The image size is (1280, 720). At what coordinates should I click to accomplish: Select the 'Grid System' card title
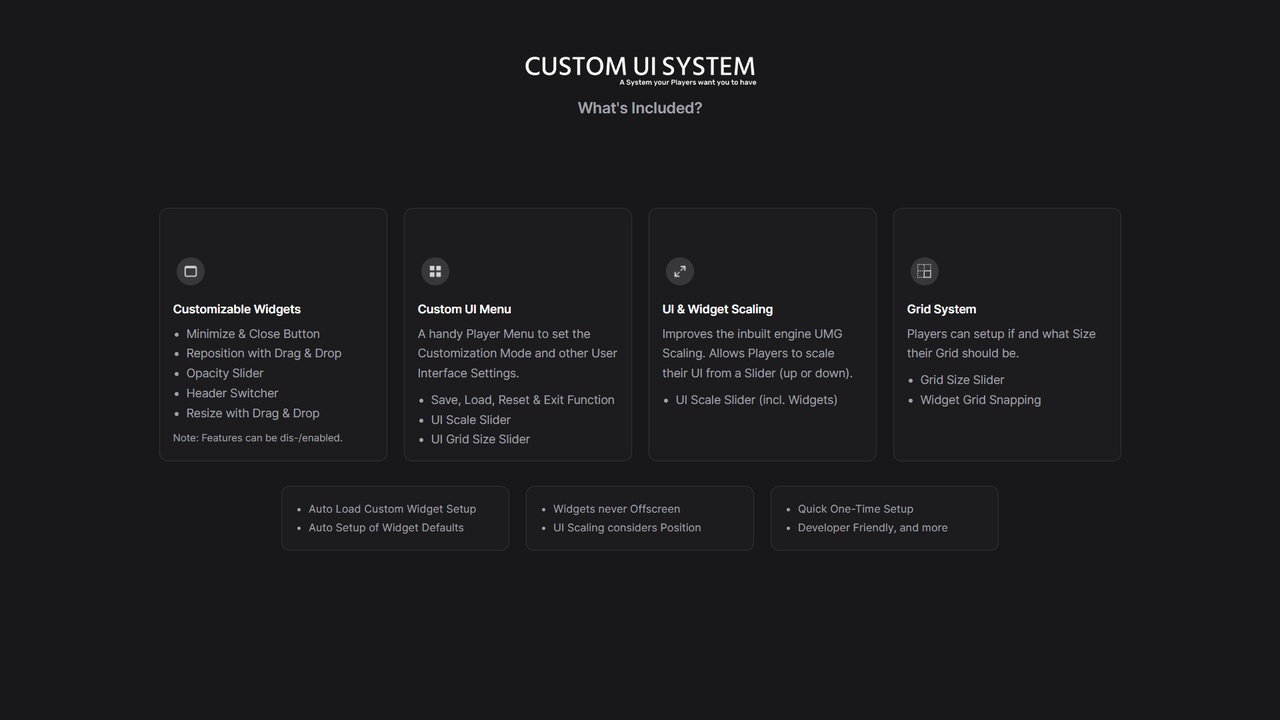(941, 309)
